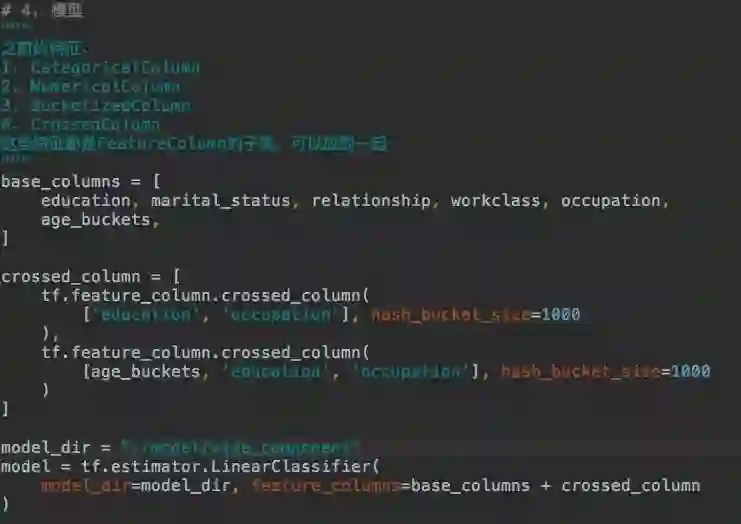Viewport: 741px width, 524px height.
Task: Click tf.estimator.LinearClassifier constructor
Action: [x=230, y=467]
